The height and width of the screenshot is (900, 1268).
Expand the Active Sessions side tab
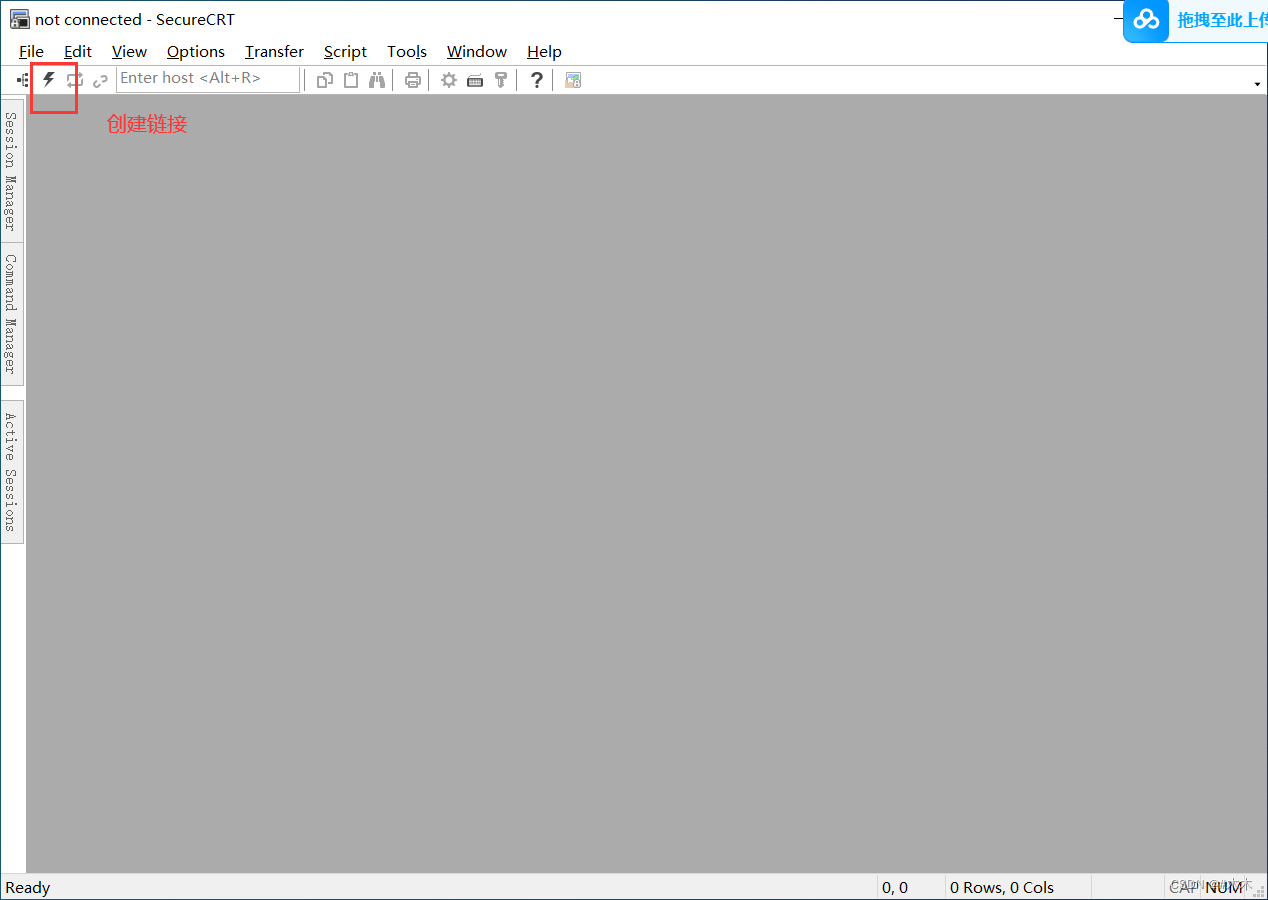[x=12, y=472]
